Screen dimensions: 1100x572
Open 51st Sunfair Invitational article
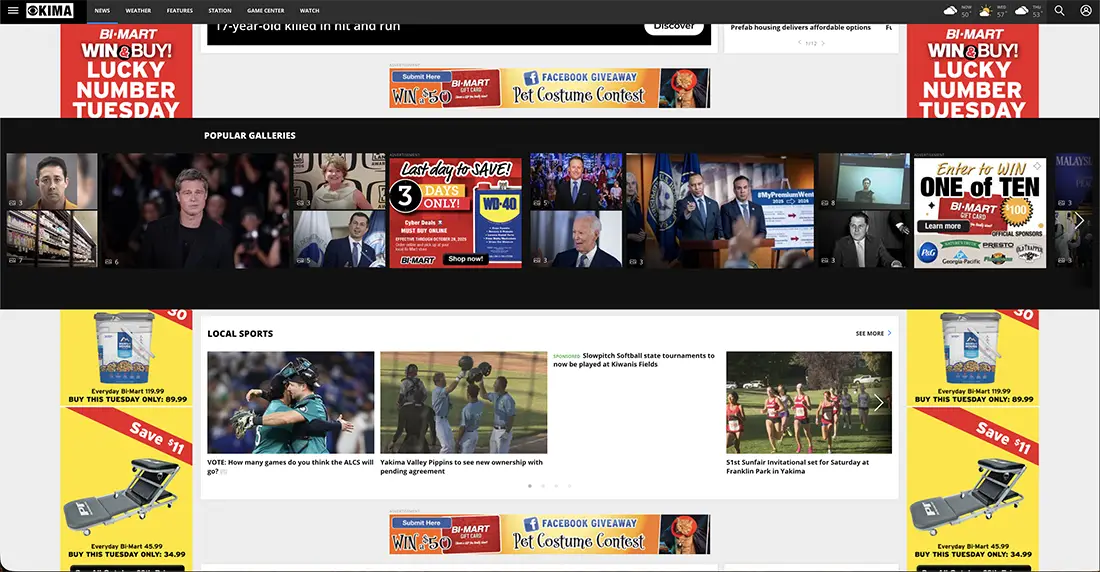[x=798, y=467]
